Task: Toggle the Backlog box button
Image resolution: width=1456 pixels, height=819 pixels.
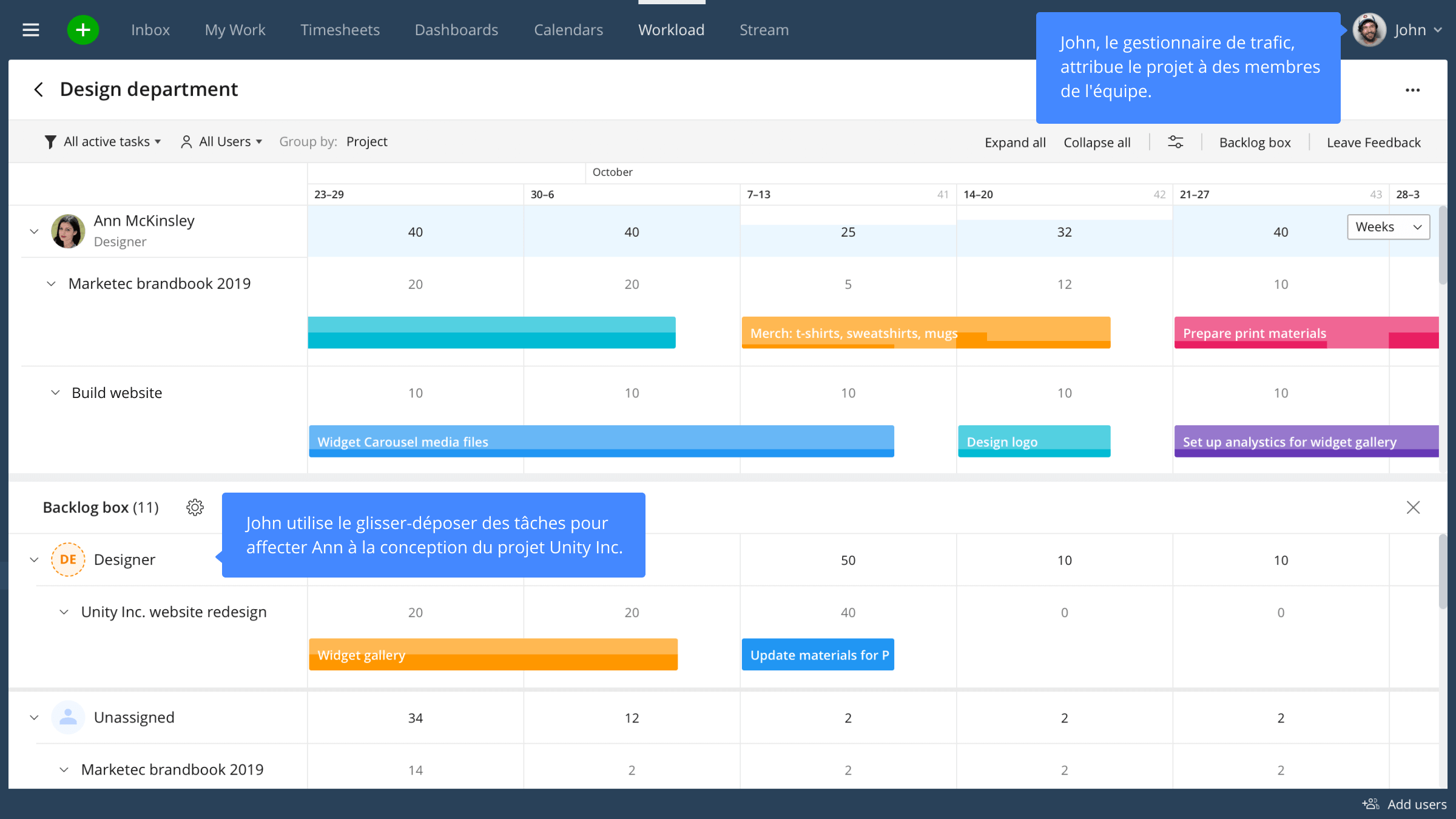Action: click(1255, 143)
